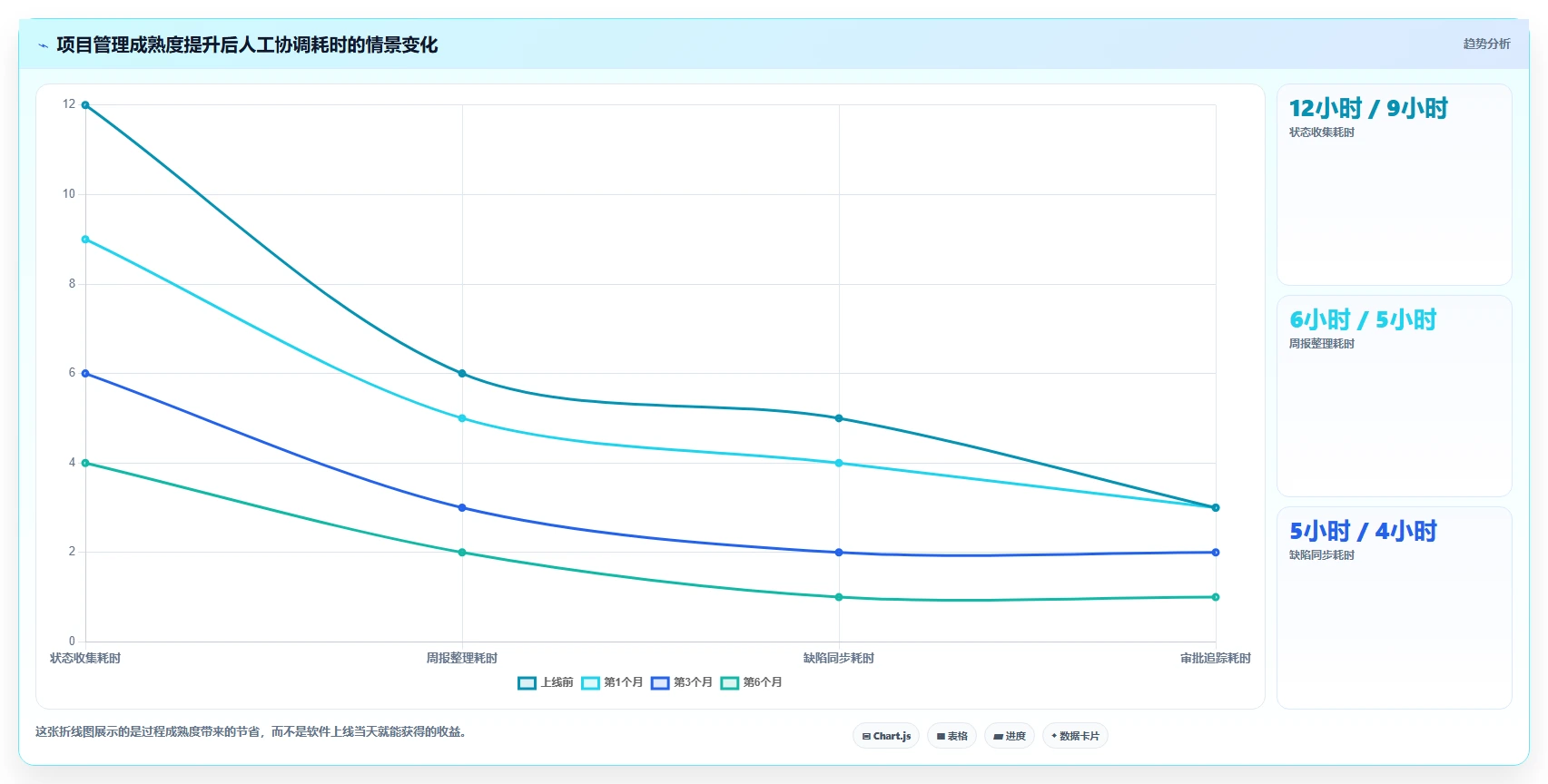Select the 上线前 point at 周报整理耗时 (6)

[x=462, y=374]
